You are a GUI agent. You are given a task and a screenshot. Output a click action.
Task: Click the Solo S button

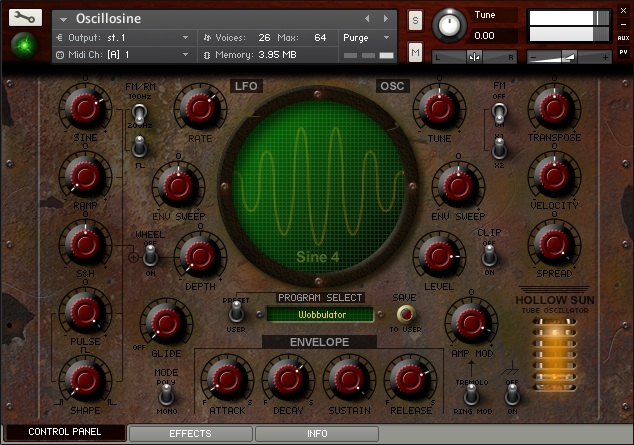coord(415,22)
